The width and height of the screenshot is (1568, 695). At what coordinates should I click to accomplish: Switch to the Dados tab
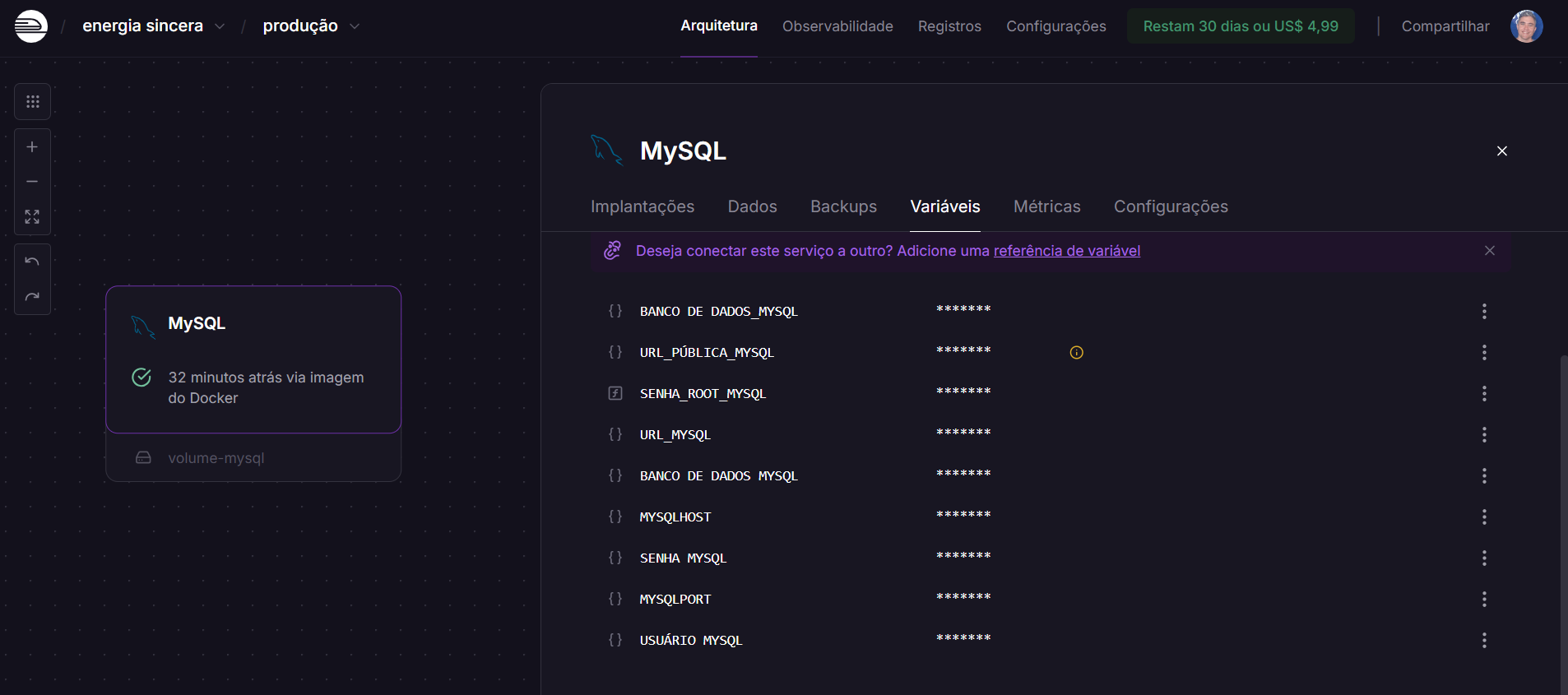(x=752, y=206)
